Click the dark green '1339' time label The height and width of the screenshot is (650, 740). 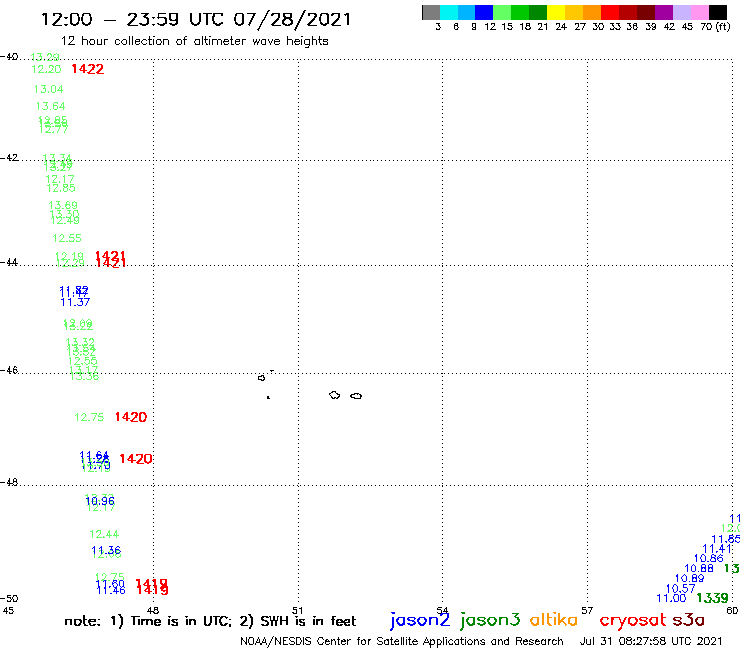click(x=713, y=598)
